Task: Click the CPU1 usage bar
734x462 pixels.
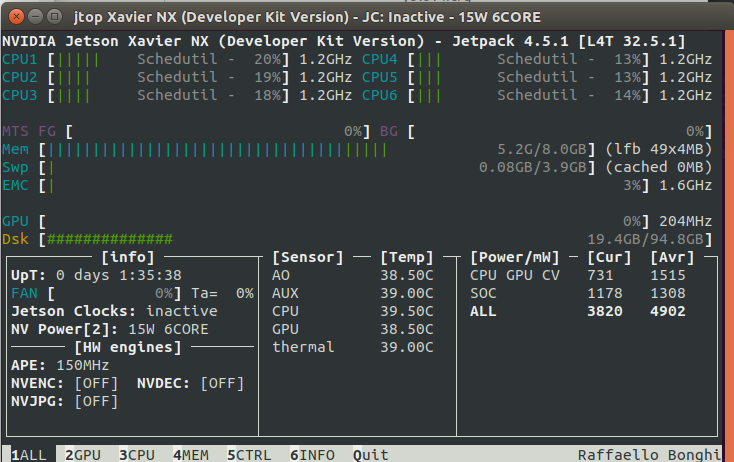Action: click(x=169, y=59)
